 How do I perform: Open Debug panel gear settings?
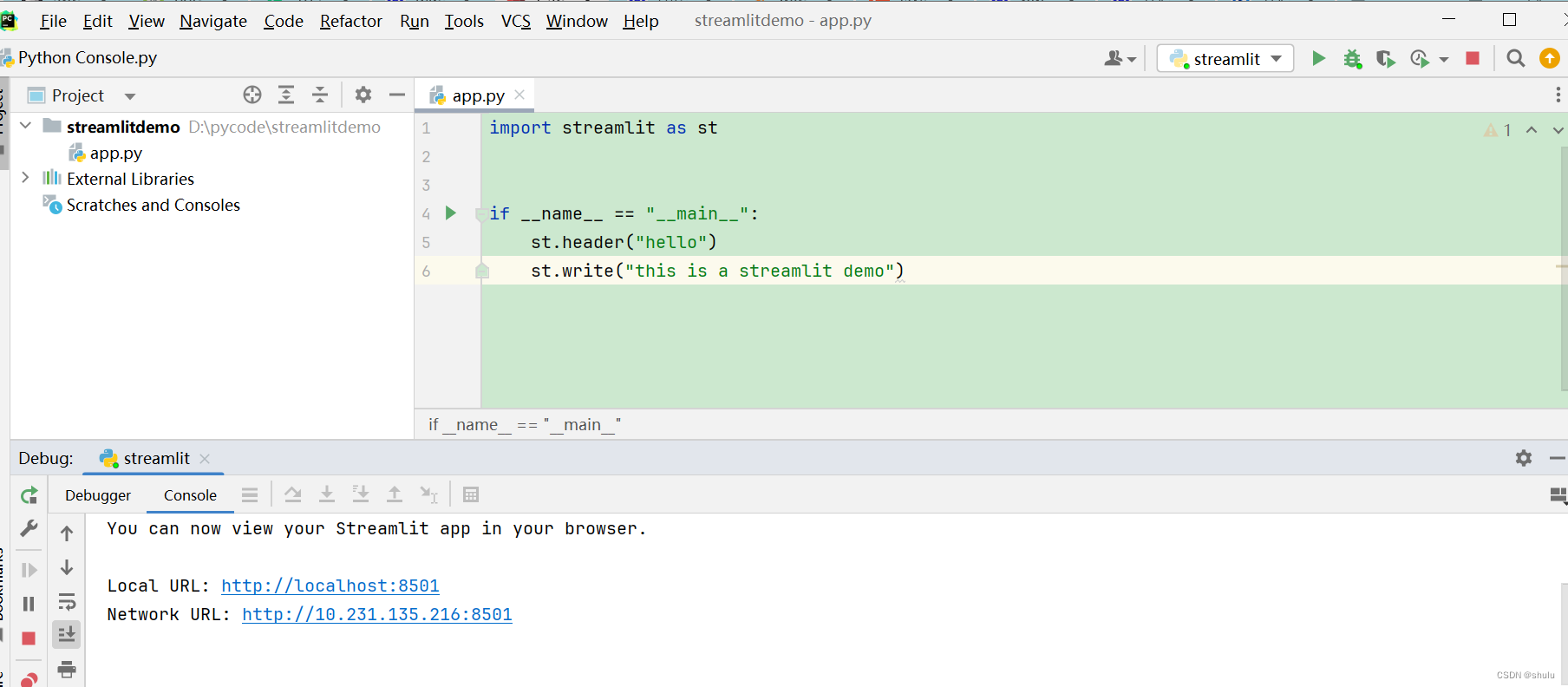[1524, 458]
